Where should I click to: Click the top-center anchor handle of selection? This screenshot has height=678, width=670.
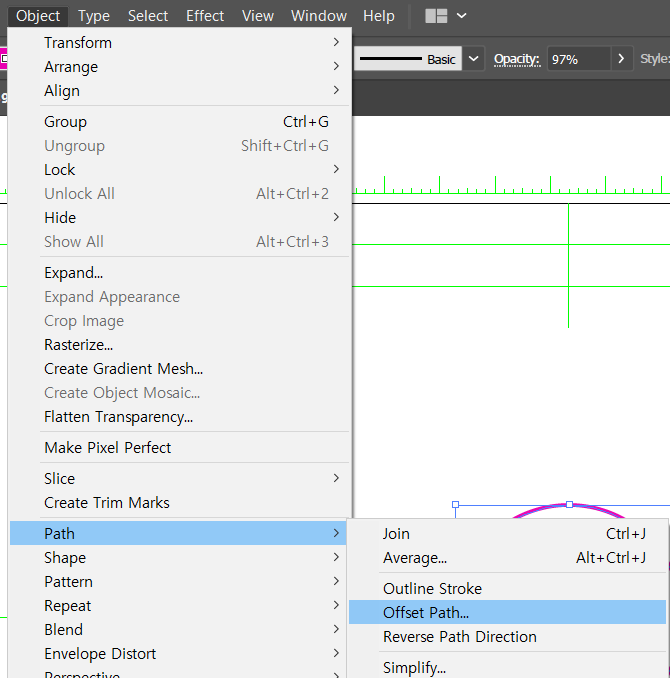click(x=569, y=505)
